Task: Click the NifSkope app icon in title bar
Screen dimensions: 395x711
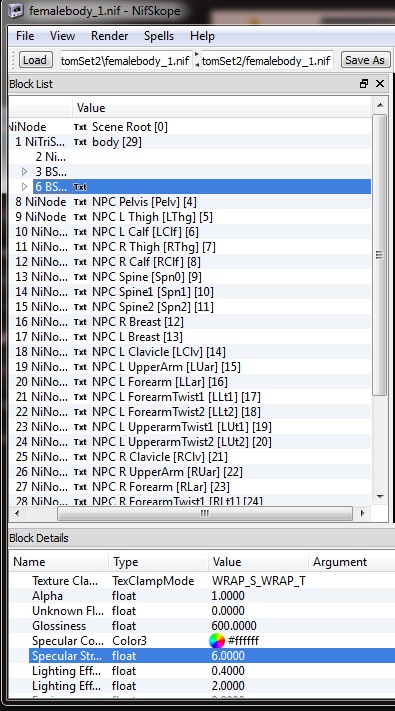Action: pos(15,10)
